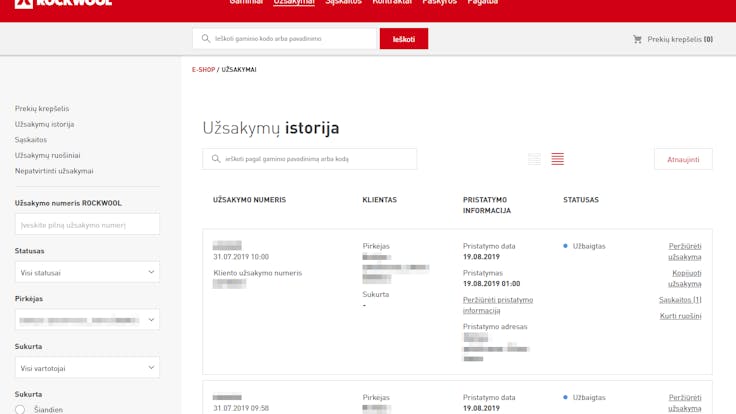Screen dimensions: 736x414
Task: Click the magnifier icon in order history search
Action: pyautogui.click(x=215, y=159)
